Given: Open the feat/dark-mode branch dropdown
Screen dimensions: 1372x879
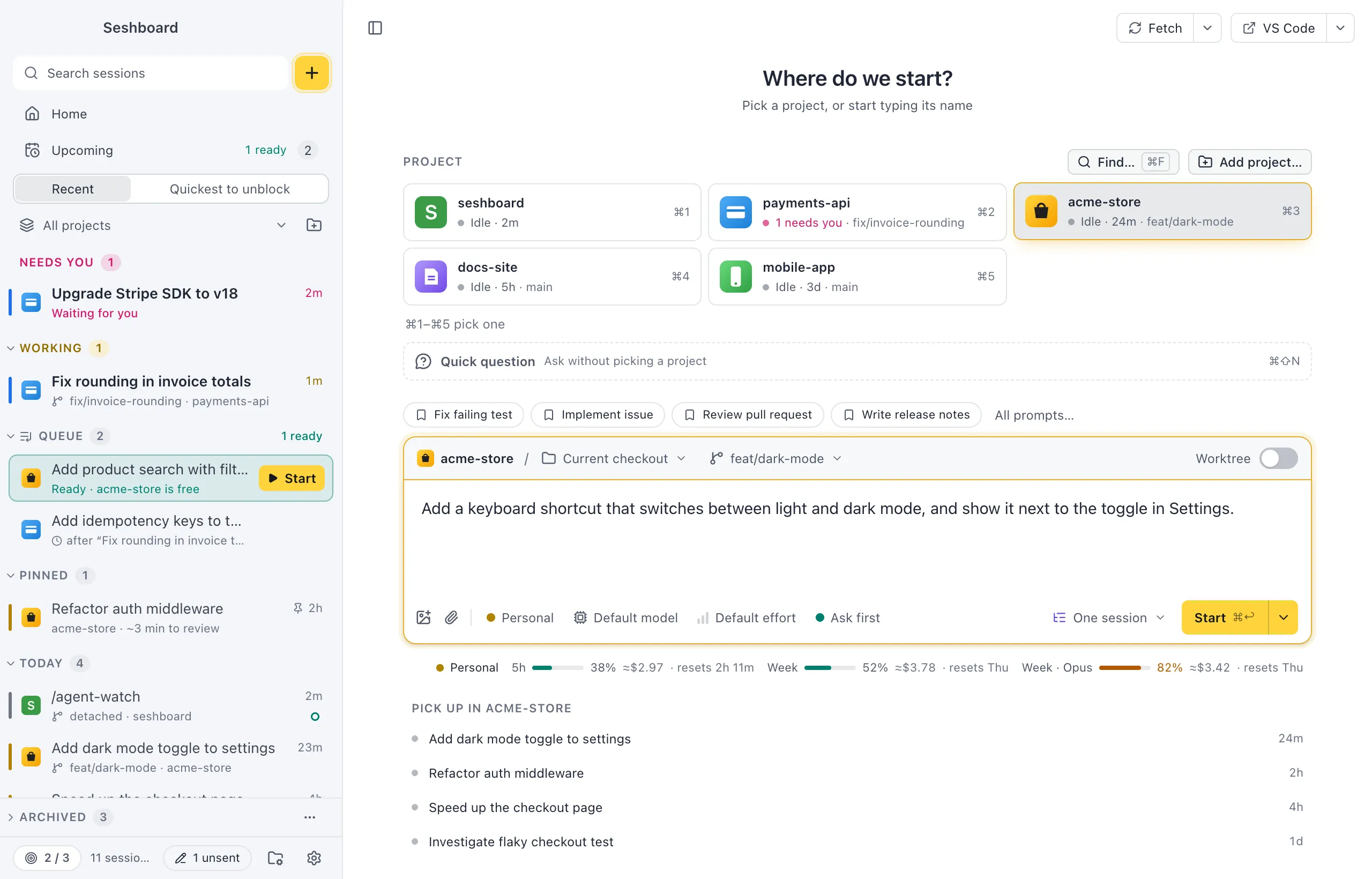Looking at the screenshot, I should 776,458.
